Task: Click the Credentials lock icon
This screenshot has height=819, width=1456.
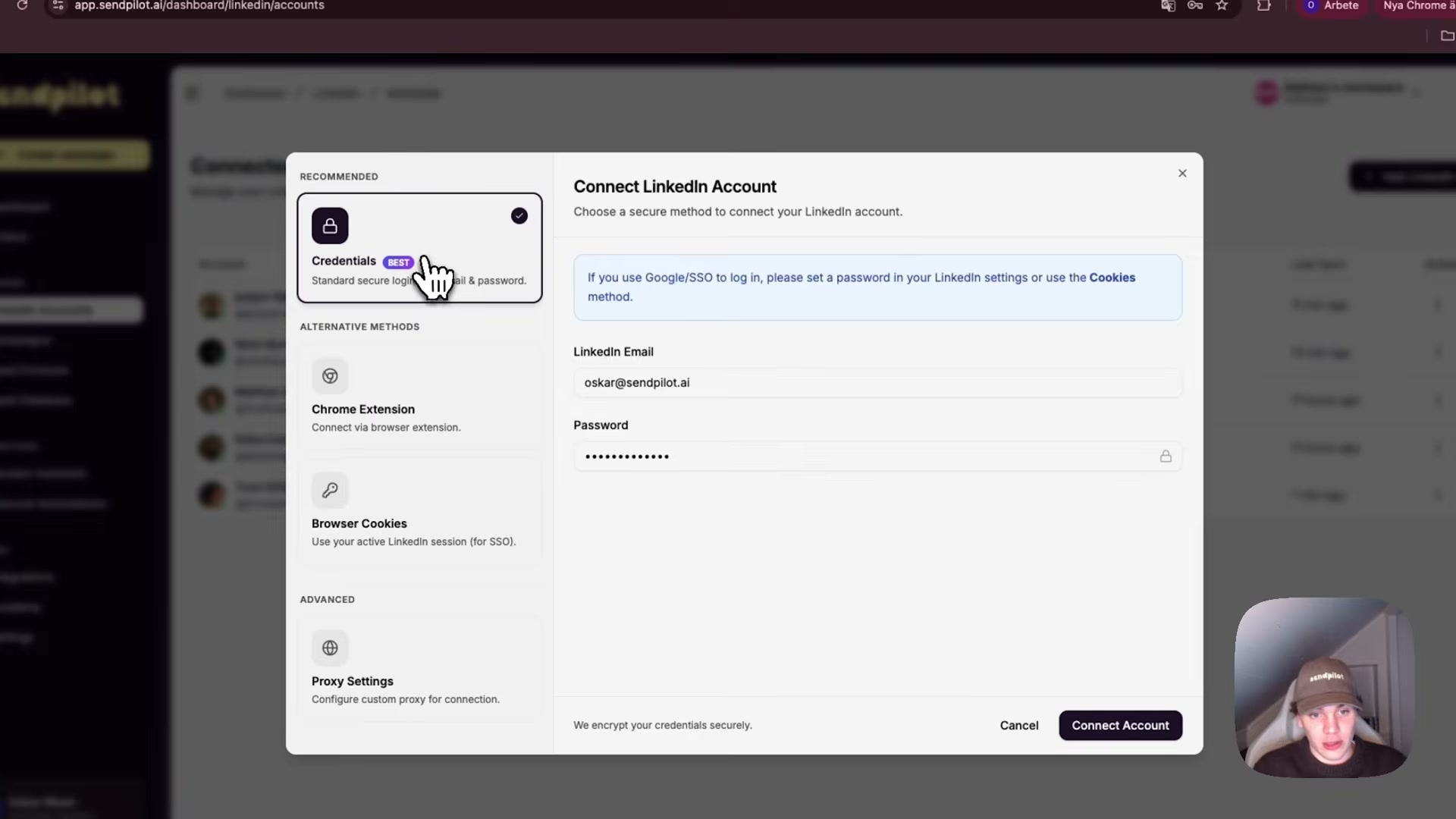Action: click(x=330, y=225)
